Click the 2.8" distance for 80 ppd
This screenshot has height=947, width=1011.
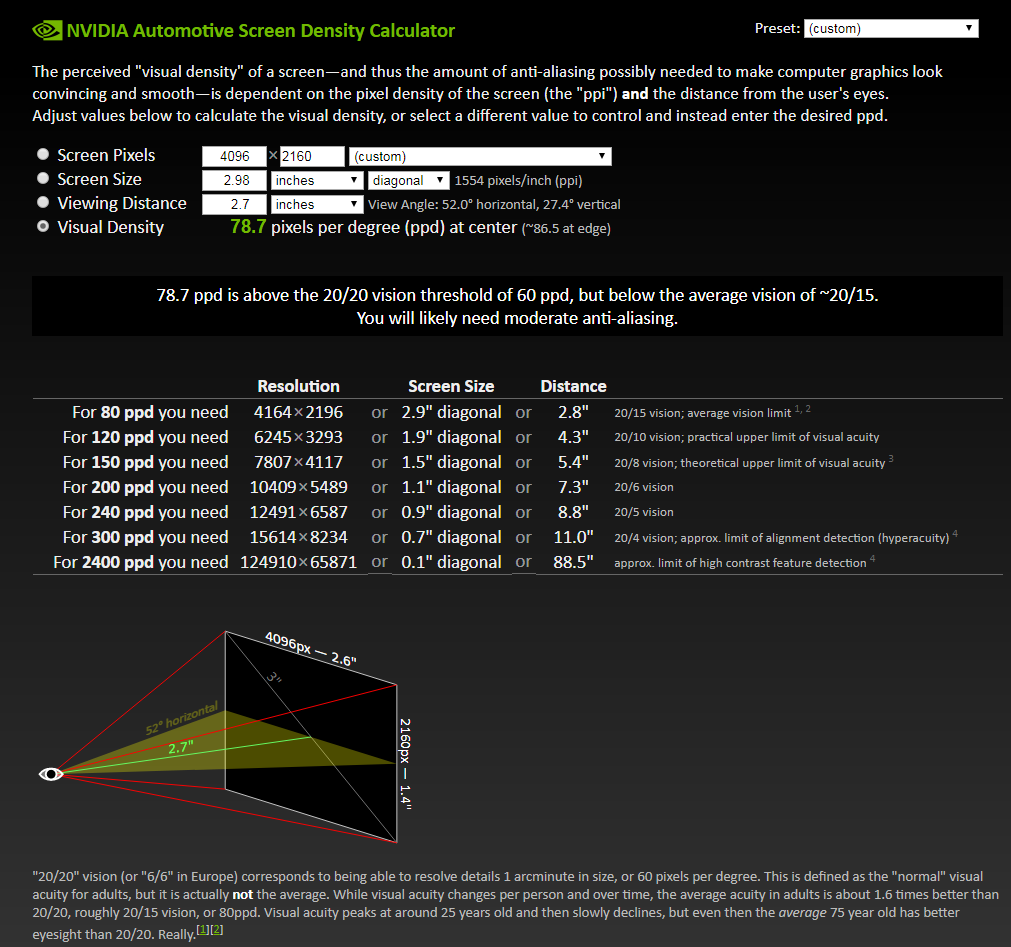pyautogui.click(x=573, y=413)
